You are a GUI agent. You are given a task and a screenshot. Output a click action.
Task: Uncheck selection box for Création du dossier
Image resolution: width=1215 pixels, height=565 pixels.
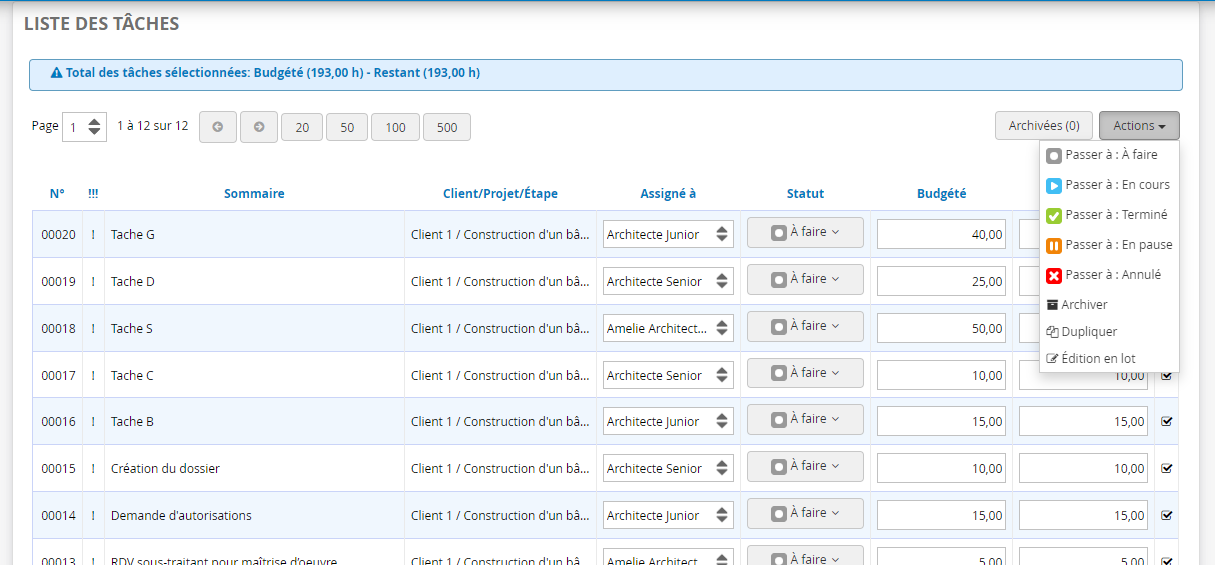1166,468
